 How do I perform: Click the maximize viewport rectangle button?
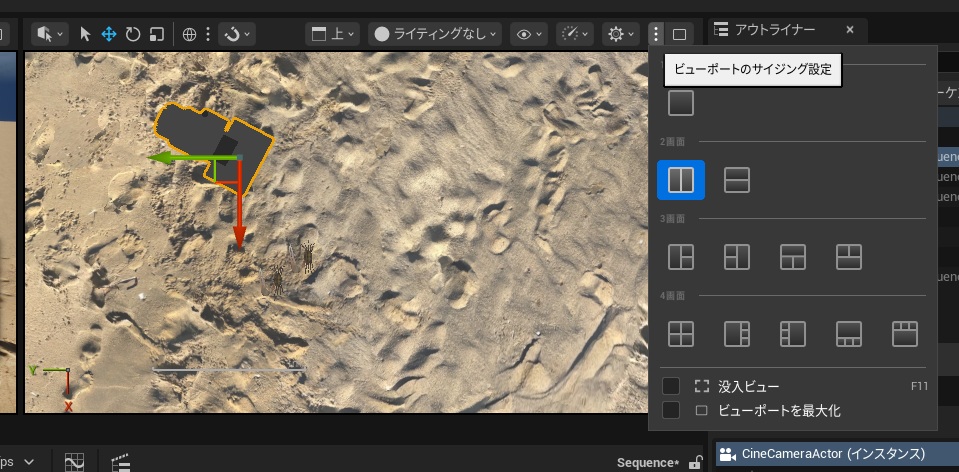[x=680, y=34]
